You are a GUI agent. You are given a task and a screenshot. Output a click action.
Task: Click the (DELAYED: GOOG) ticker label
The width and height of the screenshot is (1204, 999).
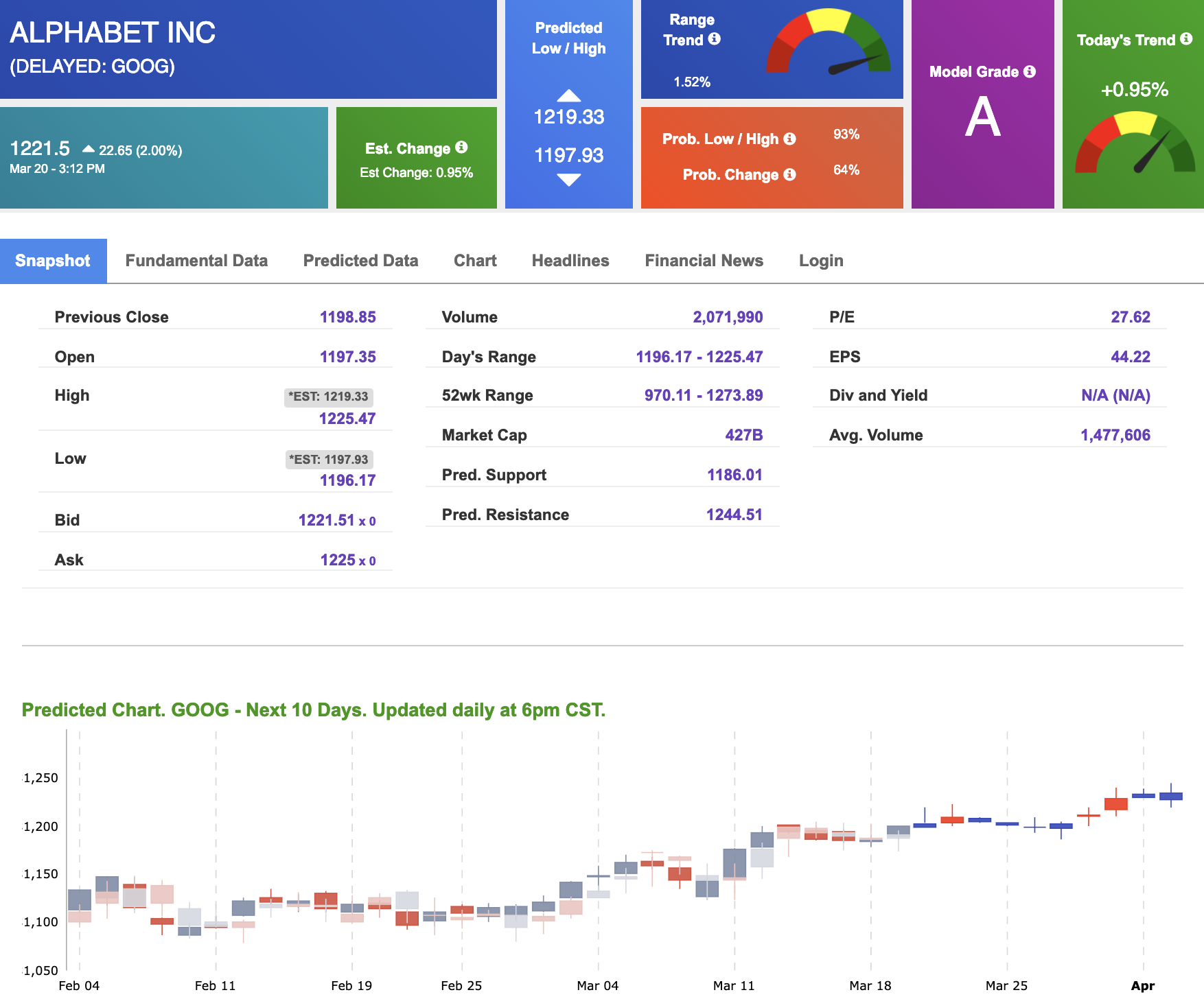tap(92, 67)
